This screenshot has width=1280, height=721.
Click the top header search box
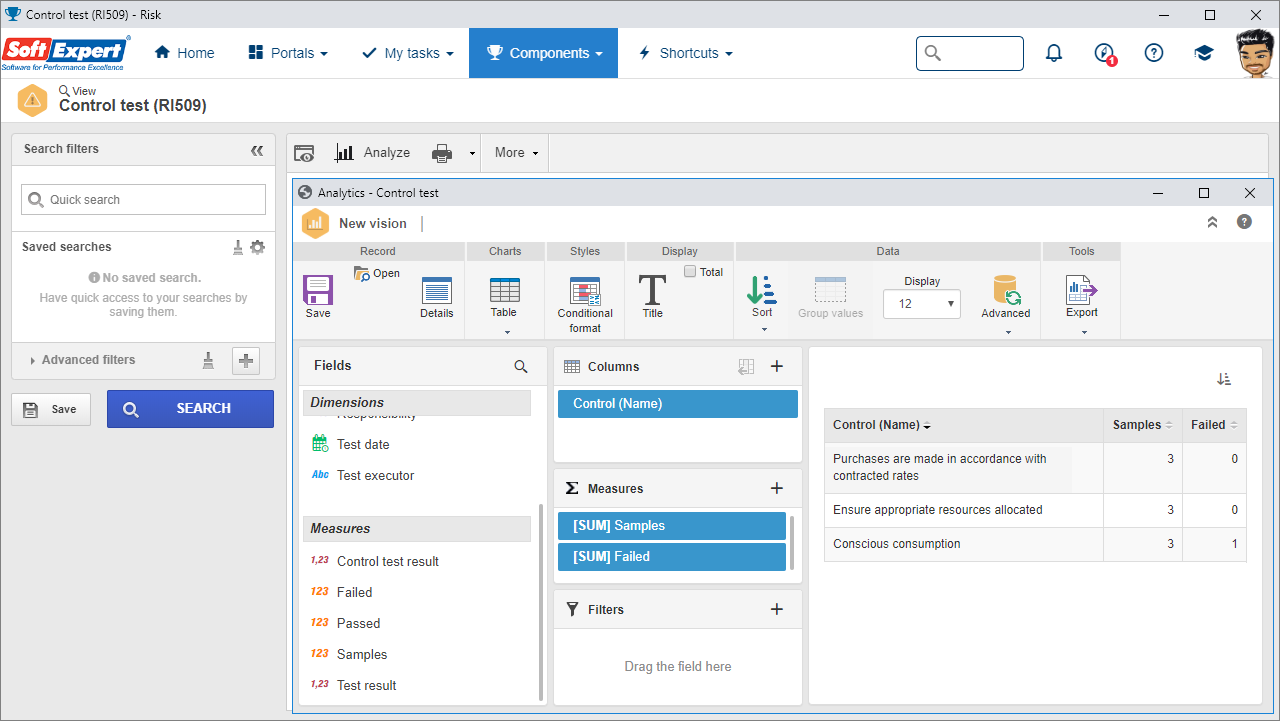[970, 53]
